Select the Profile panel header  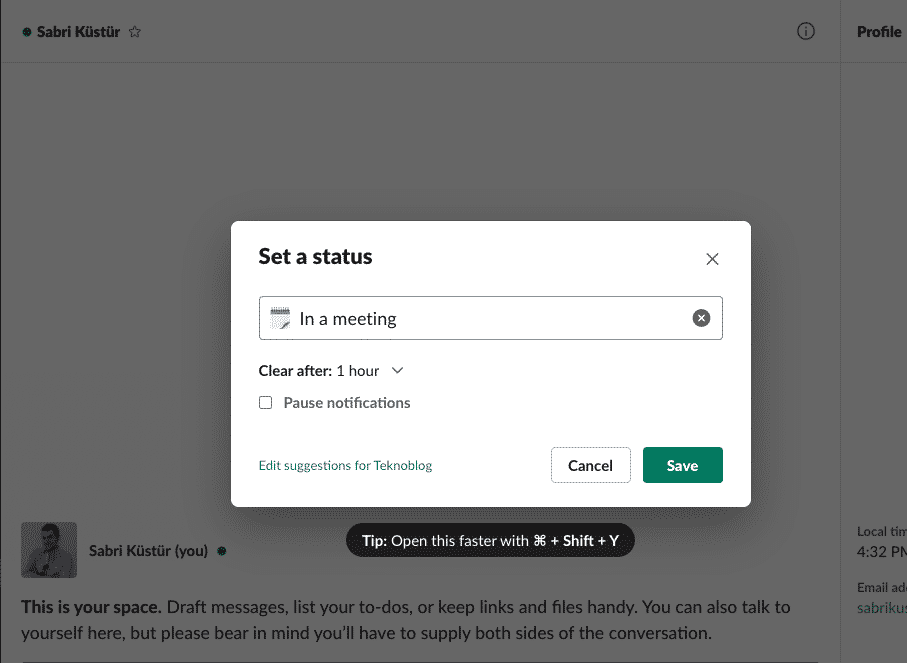tap(879, 32)
